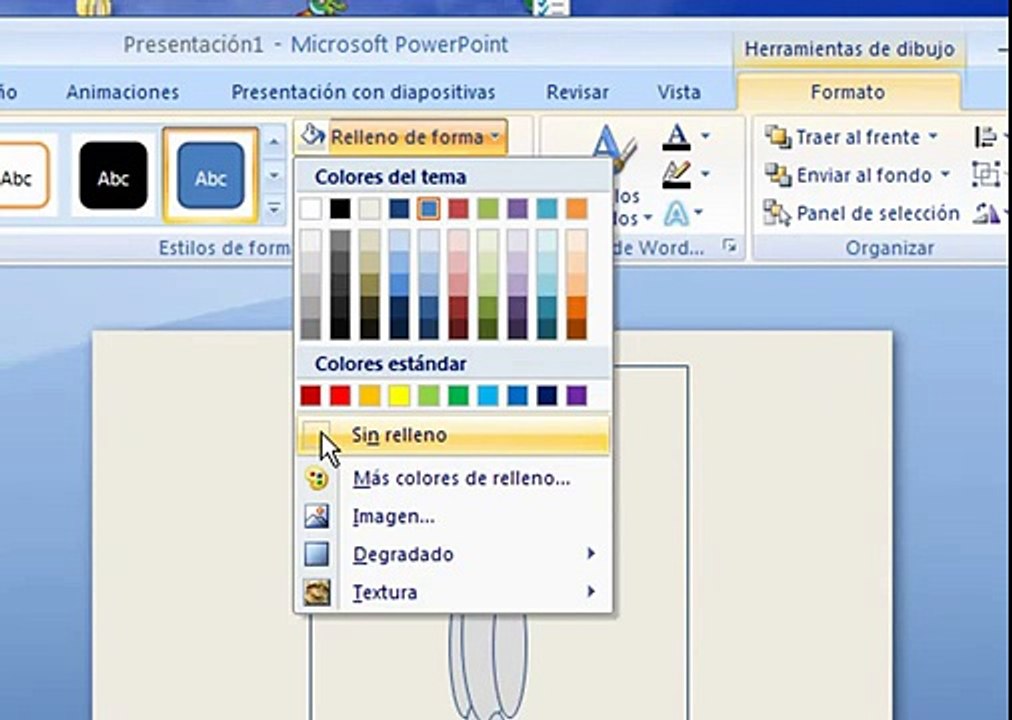
Task: Expand the shape styles gallery more arrow
Action: pyautogui.click(x=274, y=209)
